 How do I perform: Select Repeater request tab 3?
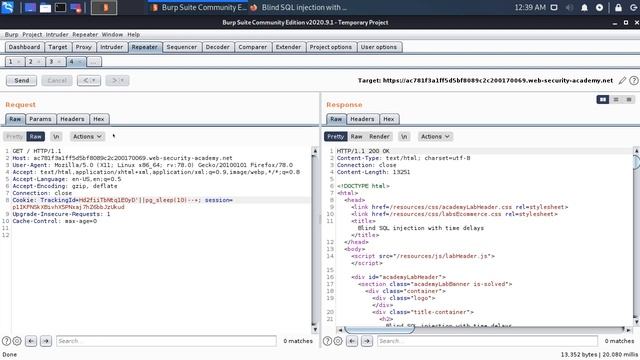[55, 62]
